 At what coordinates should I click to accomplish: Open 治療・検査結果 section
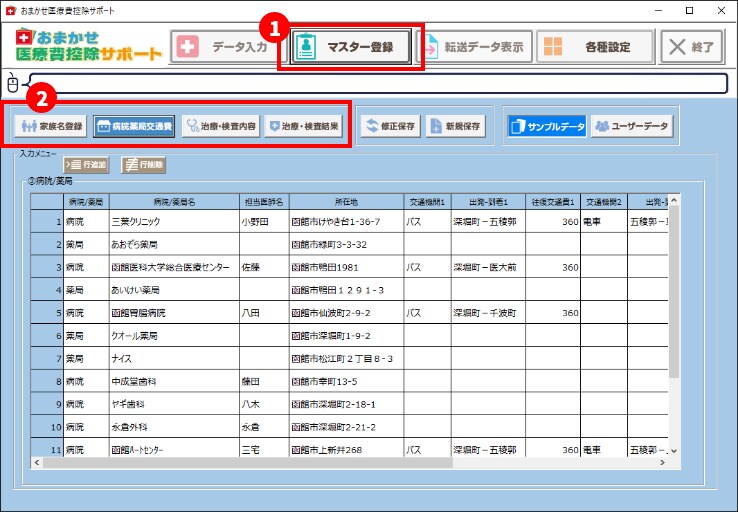point(304,126)
